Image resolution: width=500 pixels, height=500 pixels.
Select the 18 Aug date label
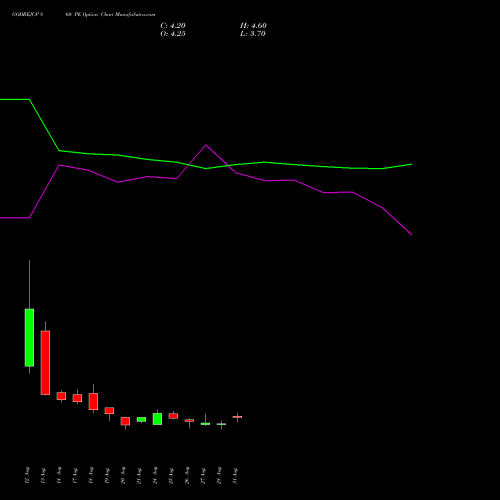[x=91, y=475]
